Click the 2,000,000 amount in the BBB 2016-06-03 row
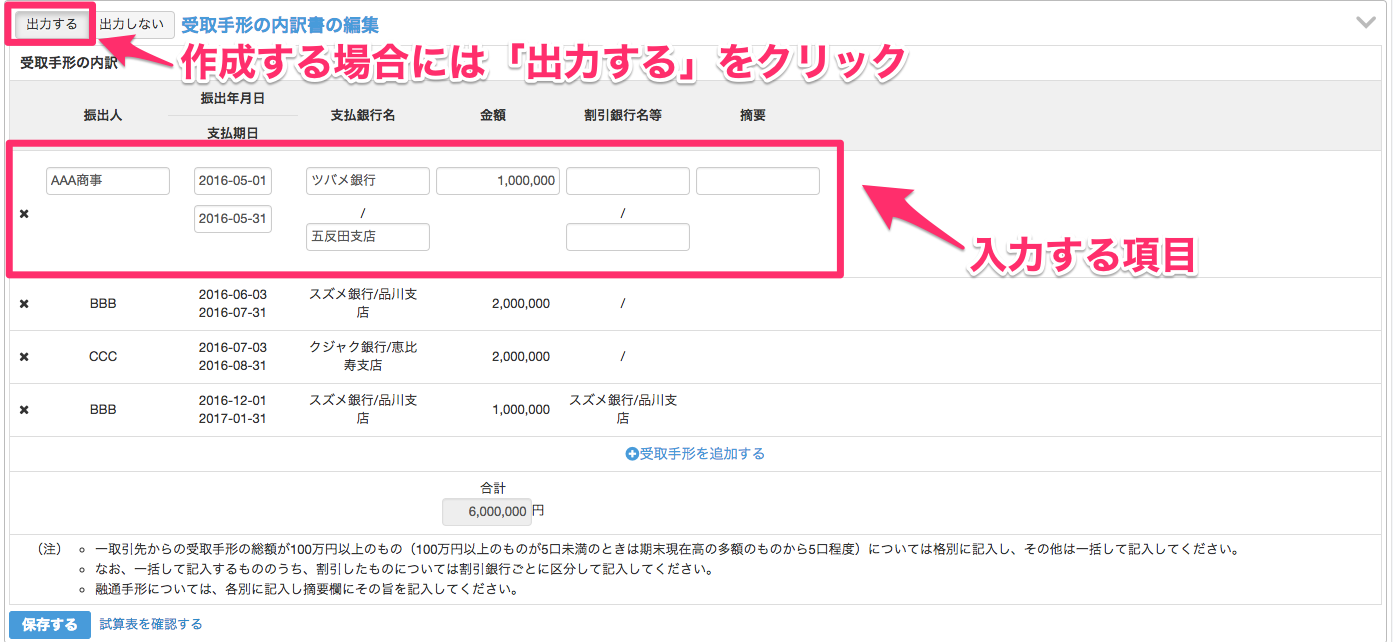The image size is (1393, 642). [521, 304]
